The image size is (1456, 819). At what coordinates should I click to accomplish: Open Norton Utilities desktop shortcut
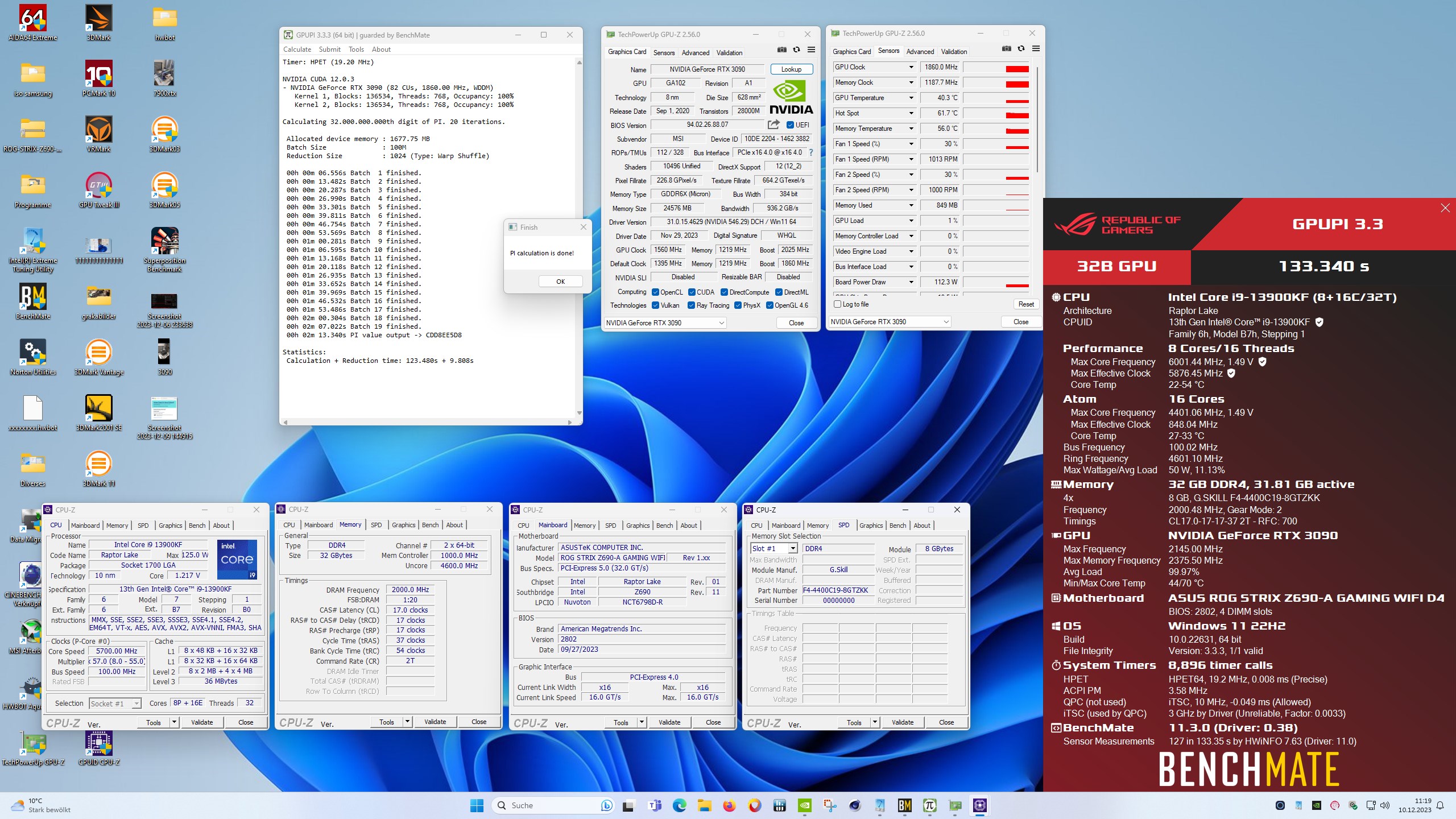pos(33,357)
